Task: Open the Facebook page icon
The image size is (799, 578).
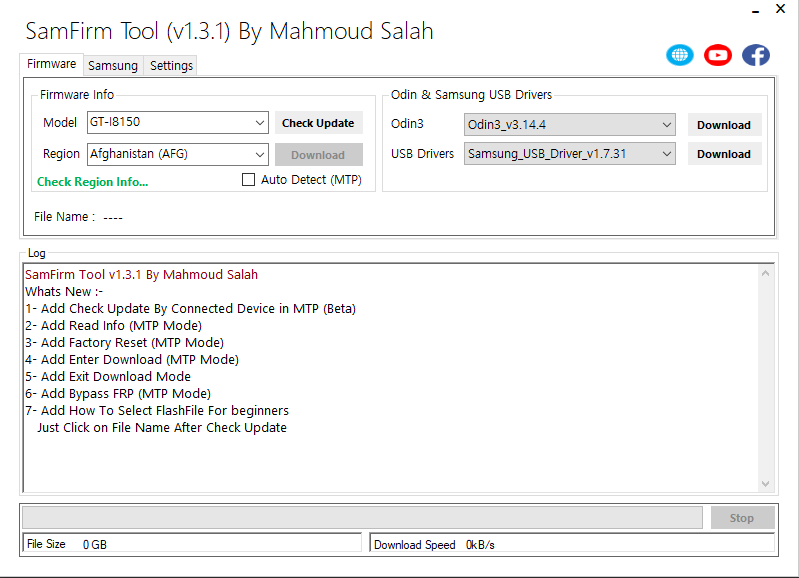Action: coord(756,55)
